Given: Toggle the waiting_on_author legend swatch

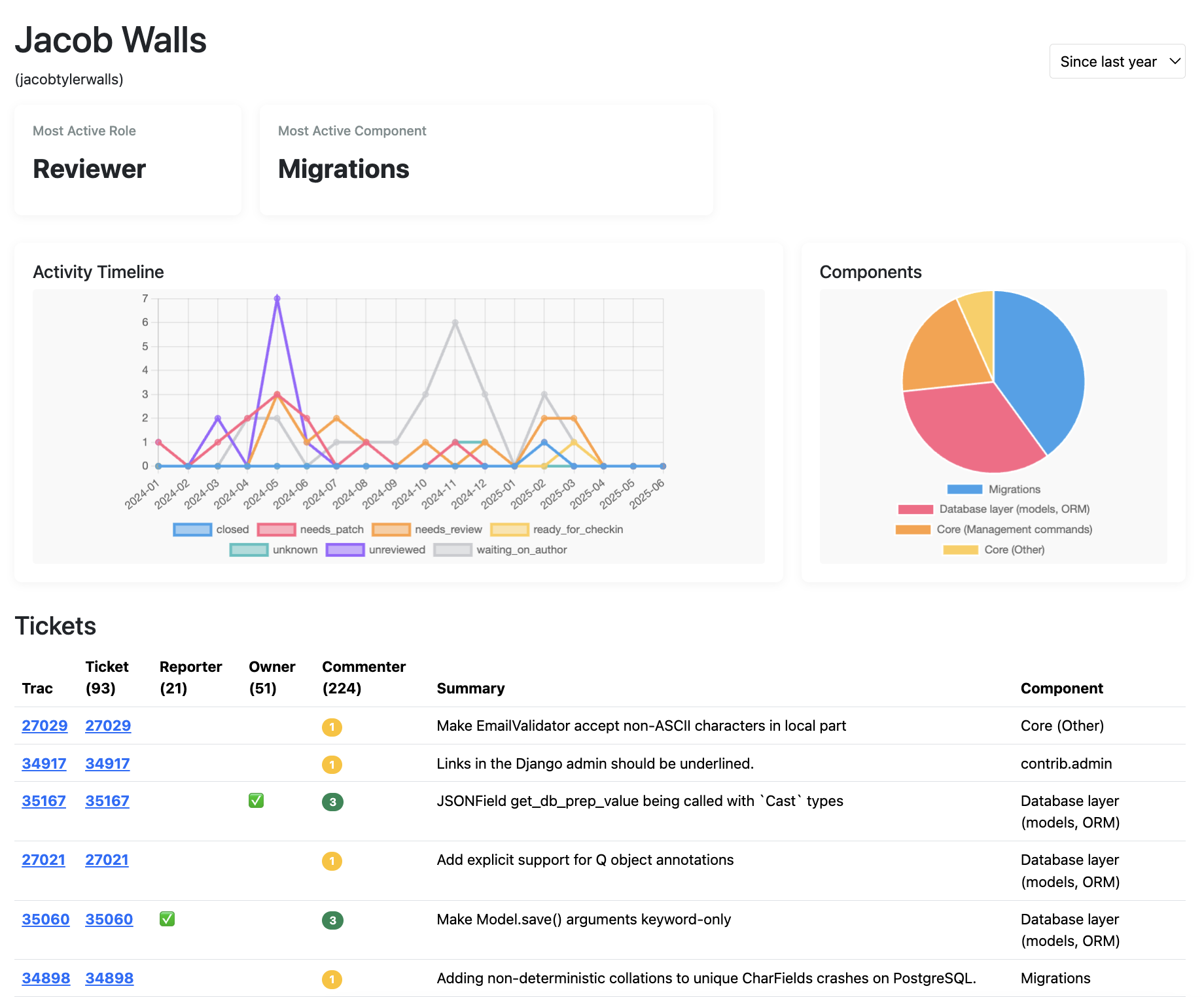Looking at the screenshot, I should click(452, 550).
